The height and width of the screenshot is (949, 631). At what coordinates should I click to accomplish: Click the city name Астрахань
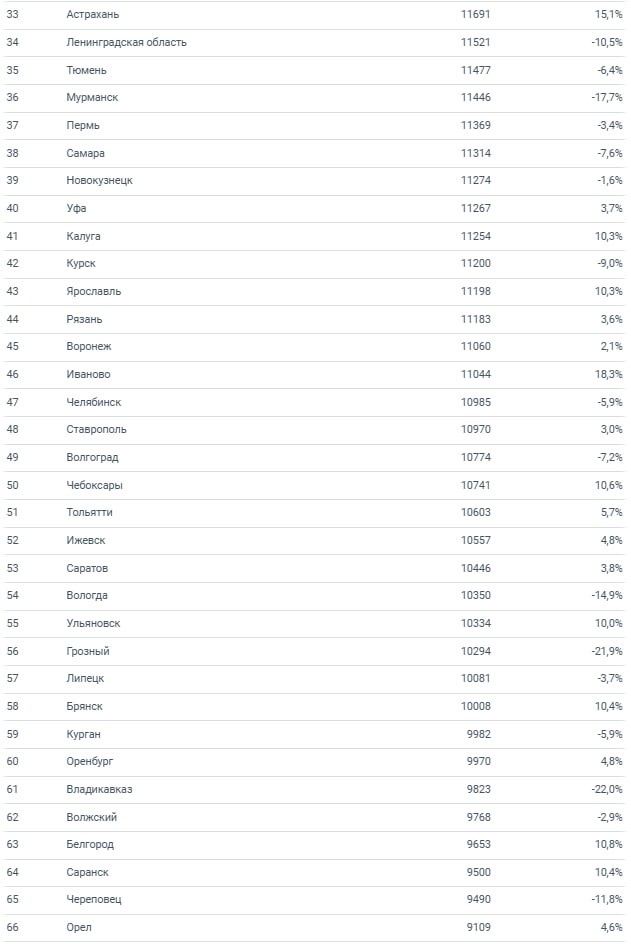click(x=93, y=15)
